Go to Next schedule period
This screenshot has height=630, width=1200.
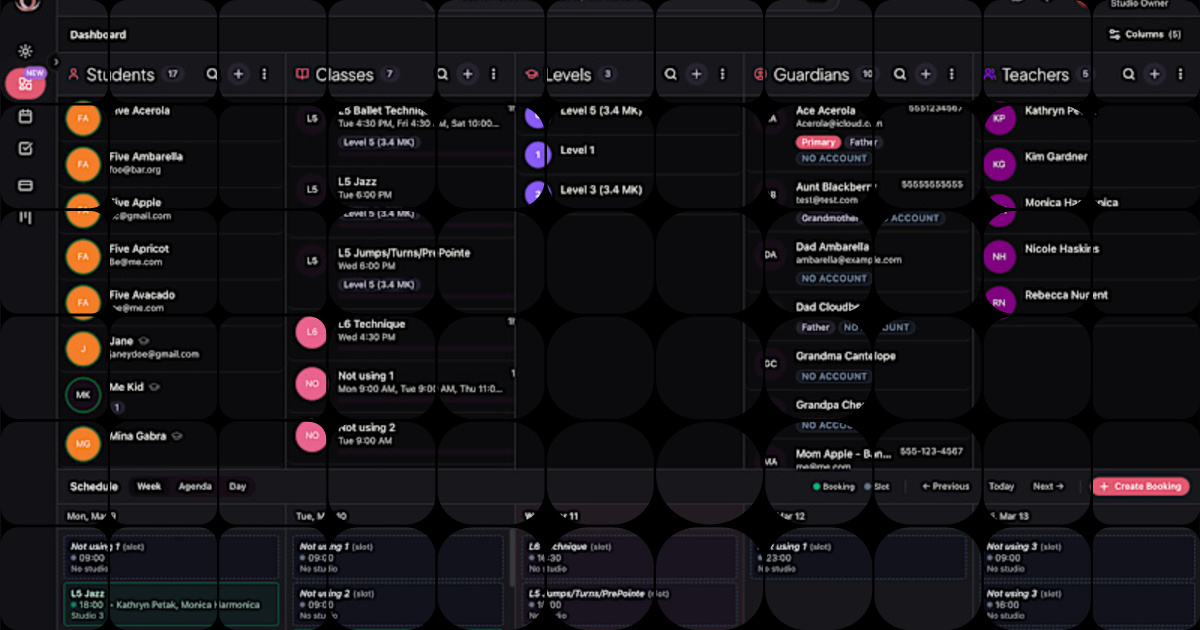[1048, 486]
